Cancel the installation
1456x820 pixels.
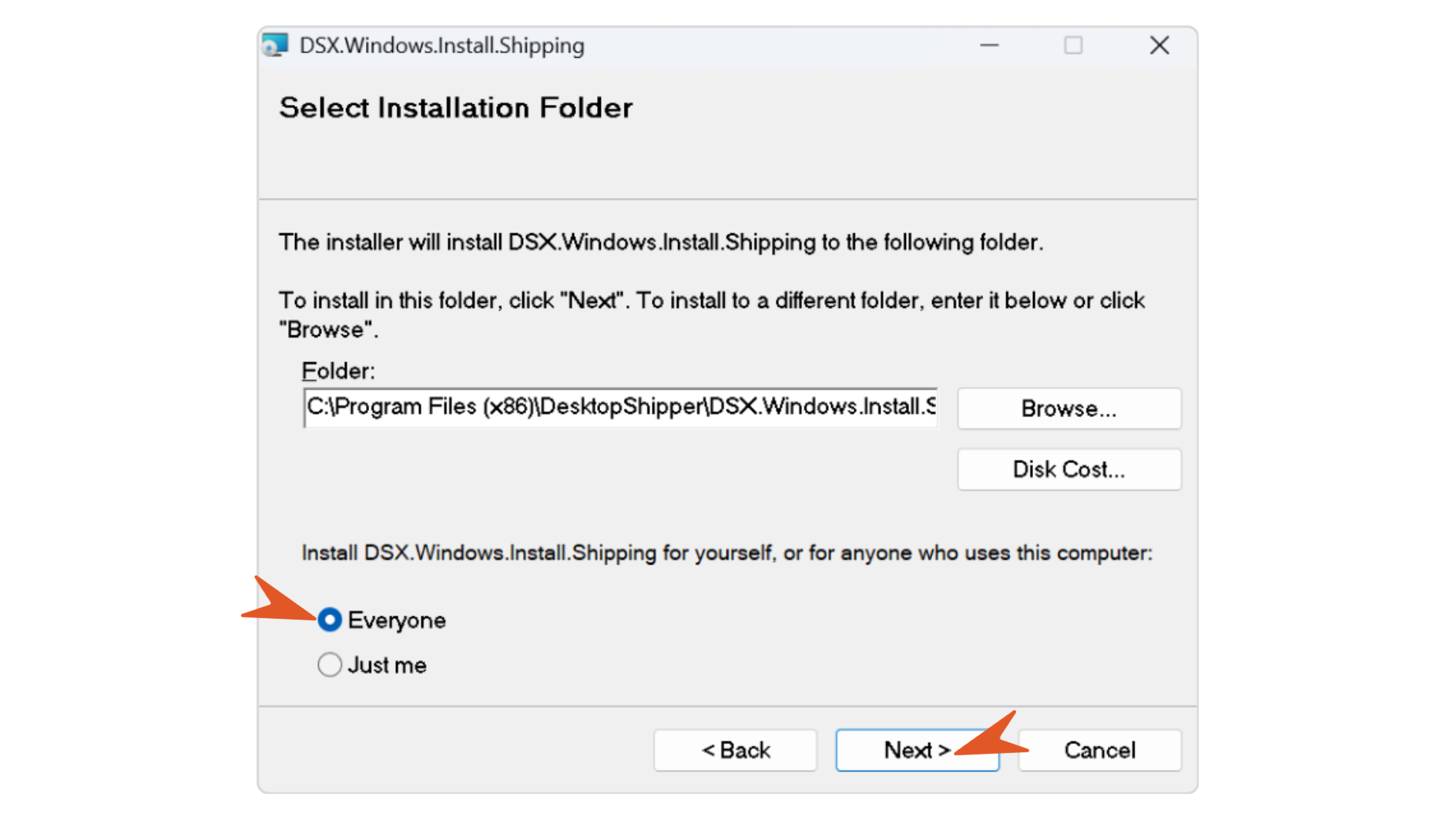1099,750
